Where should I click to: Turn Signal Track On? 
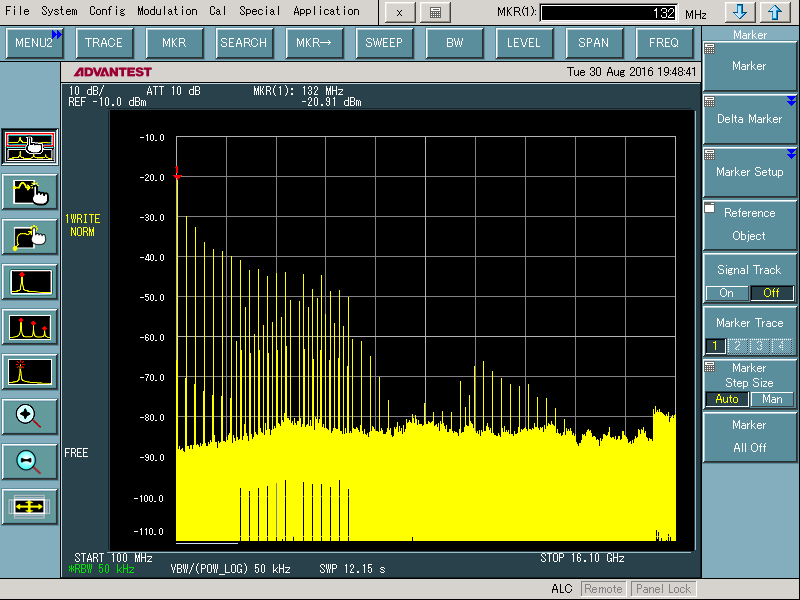pos(727,293)
